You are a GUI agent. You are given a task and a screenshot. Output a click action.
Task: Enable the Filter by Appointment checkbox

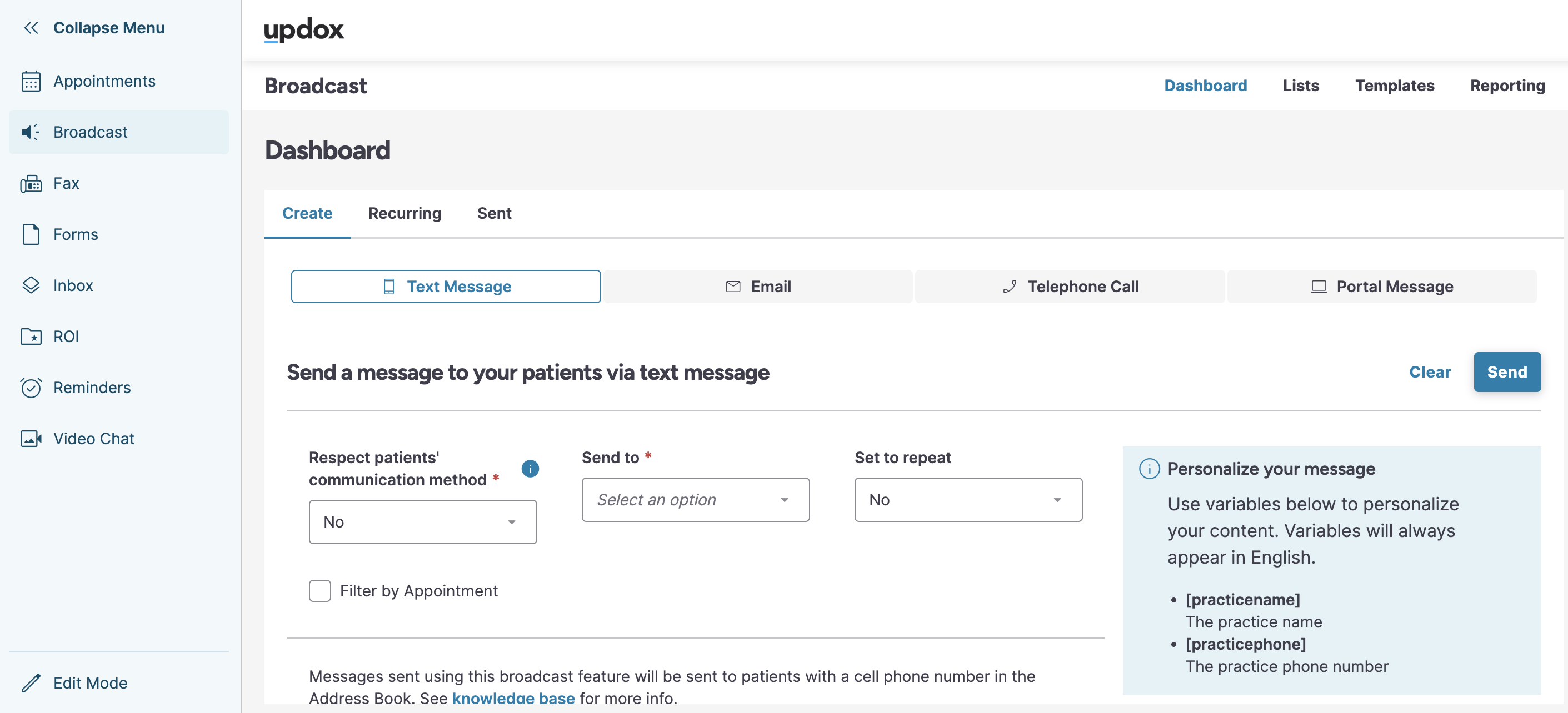[x=319, y=591]
